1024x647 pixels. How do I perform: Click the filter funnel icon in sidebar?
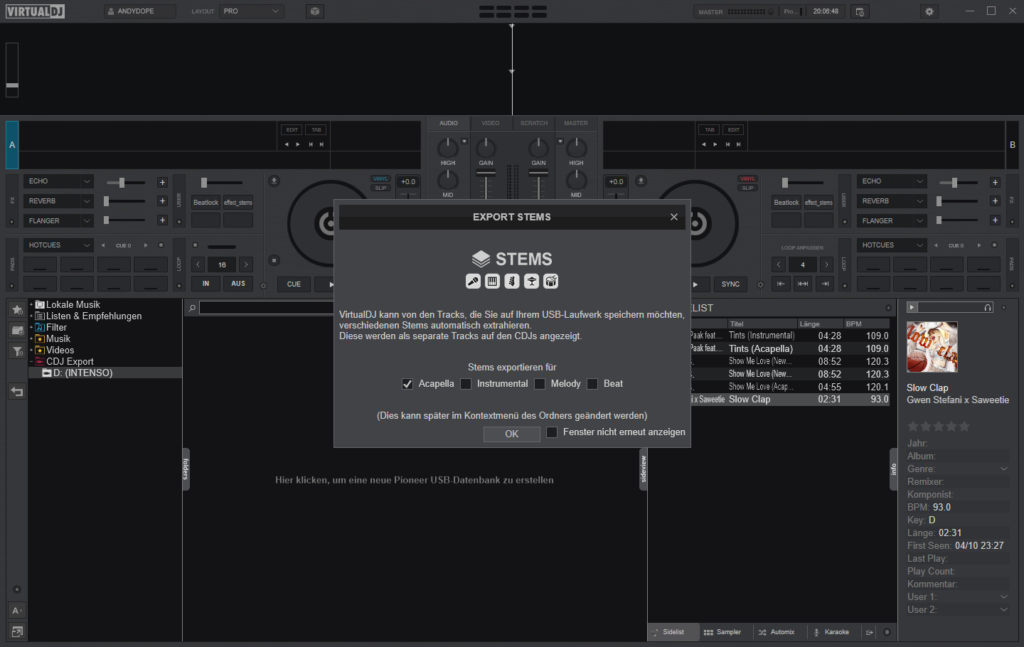[x=17, y=351]
